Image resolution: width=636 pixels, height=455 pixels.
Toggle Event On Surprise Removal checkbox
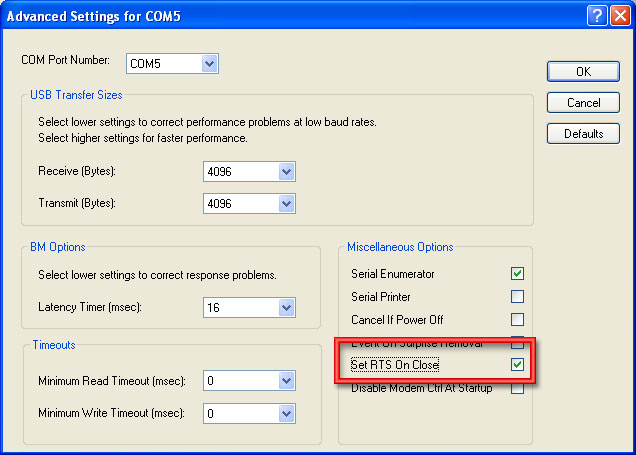517,343
